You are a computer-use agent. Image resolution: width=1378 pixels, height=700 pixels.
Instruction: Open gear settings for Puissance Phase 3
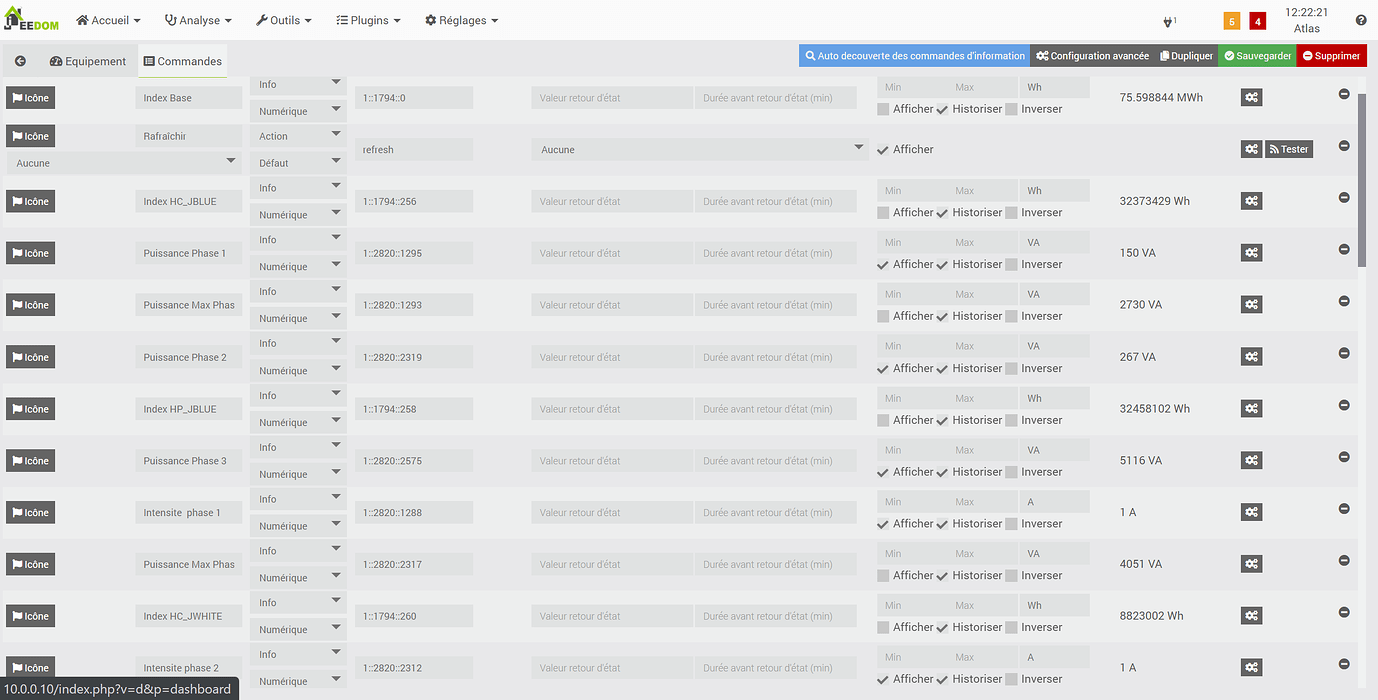(1251, 460)
